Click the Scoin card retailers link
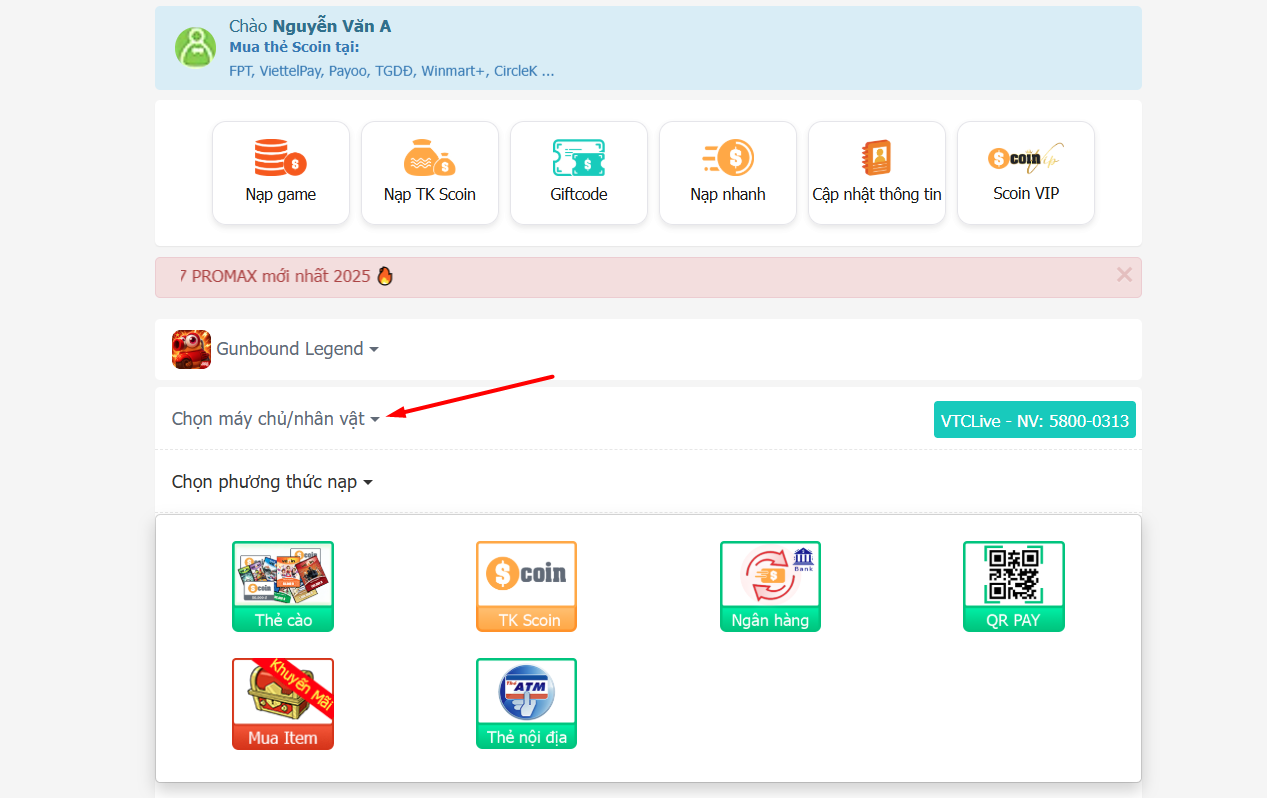1267x798 pixels. click(391, 71)
